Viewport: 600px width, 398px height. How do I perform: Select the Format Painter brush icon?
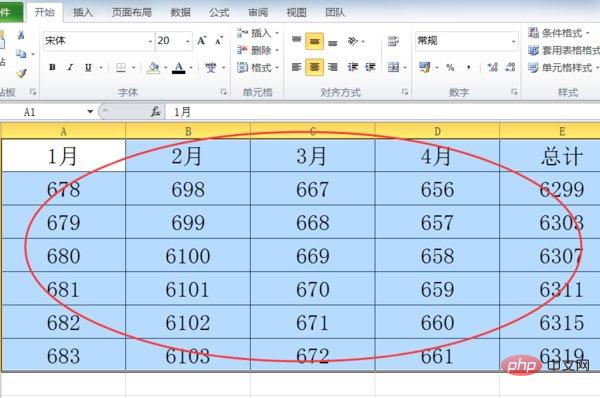pos(21,73)
